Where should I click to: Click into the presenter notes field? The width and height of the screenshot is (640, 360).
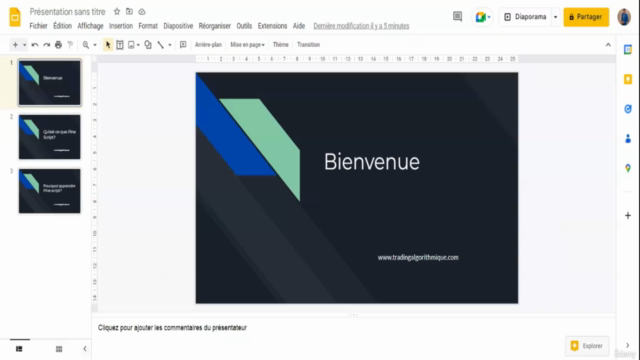tap(353, 328)
